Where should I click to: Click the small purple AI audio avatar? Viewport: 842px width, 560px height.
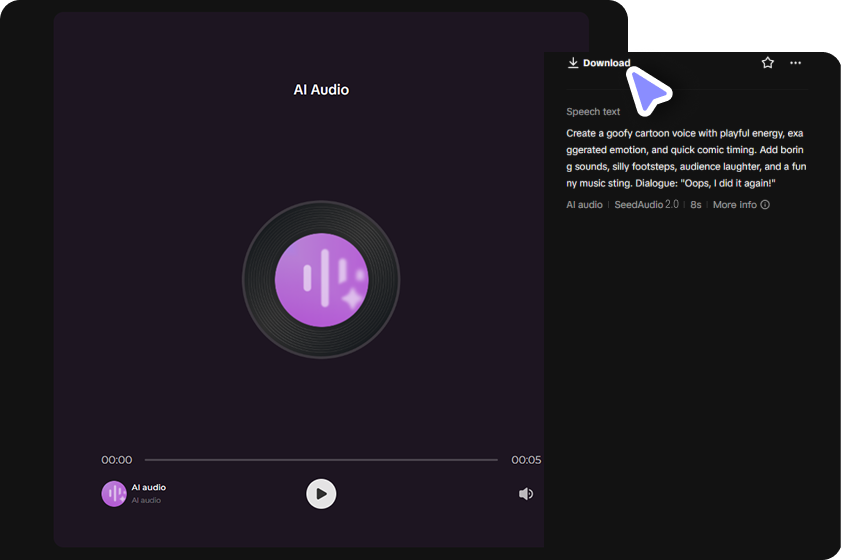point(114,494)
